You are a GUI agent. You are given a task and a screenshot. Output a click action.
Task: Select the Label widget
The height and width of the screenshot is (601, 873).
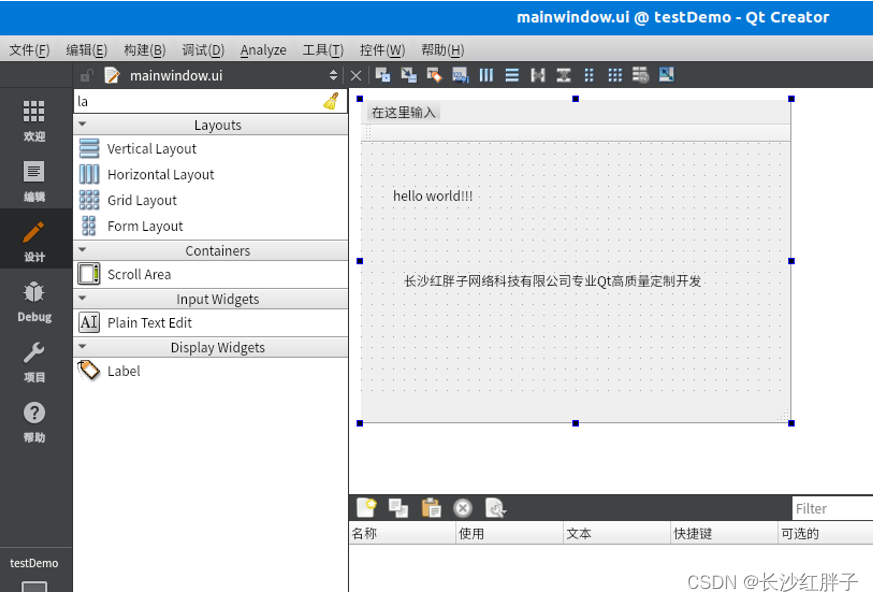[x=210, y=370]
